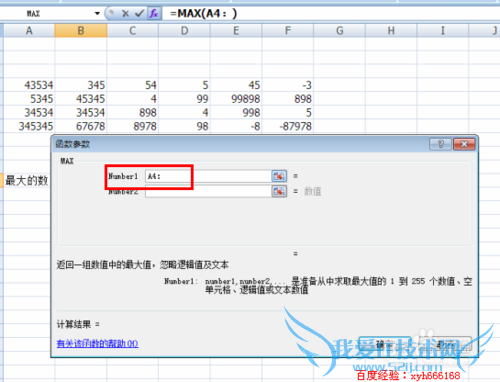
Task: Click the formula bar text =MAX(A4: )
Action: coord(203,14)
